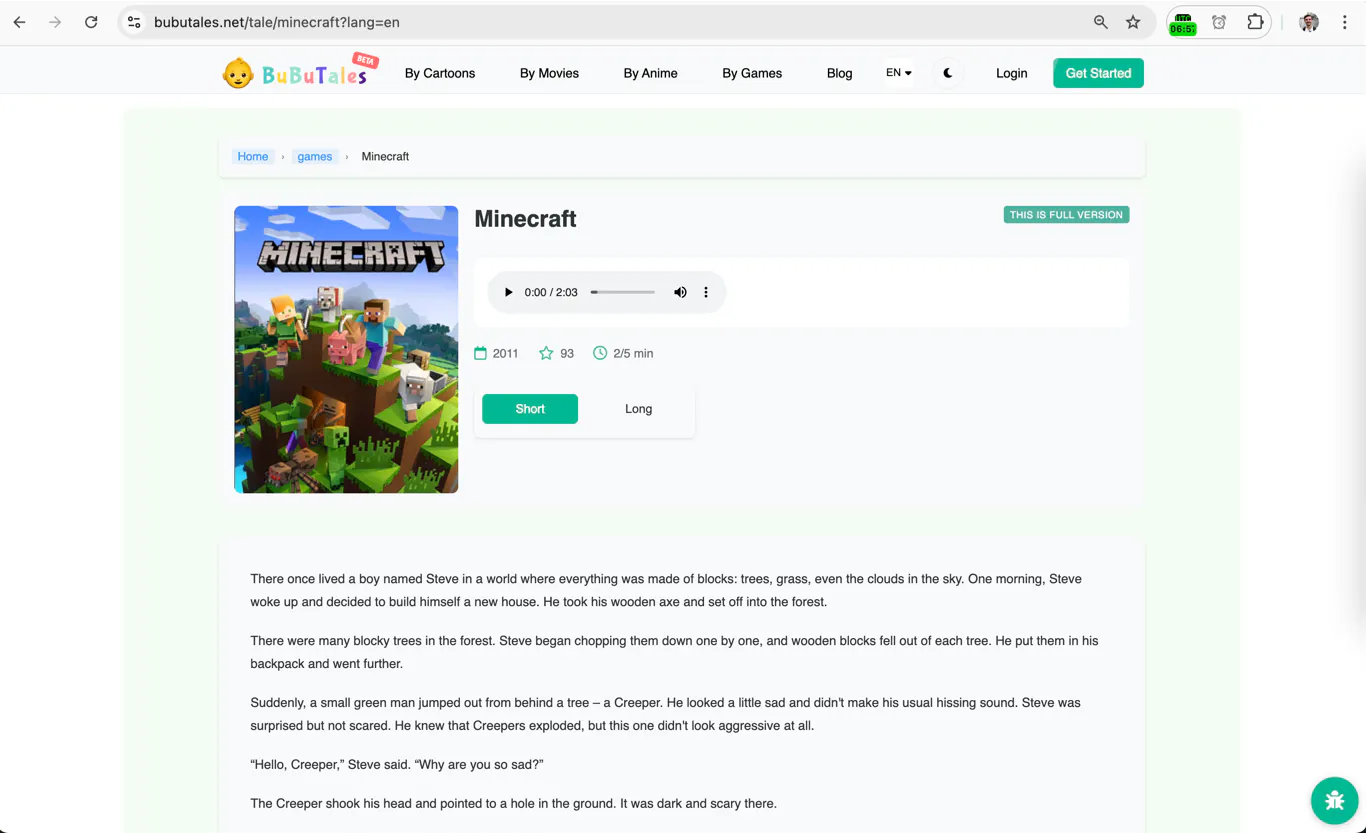Open the Chrome profile avatar
Image resolution: width=1367 pixels, height=833 pixels.
1309,22
